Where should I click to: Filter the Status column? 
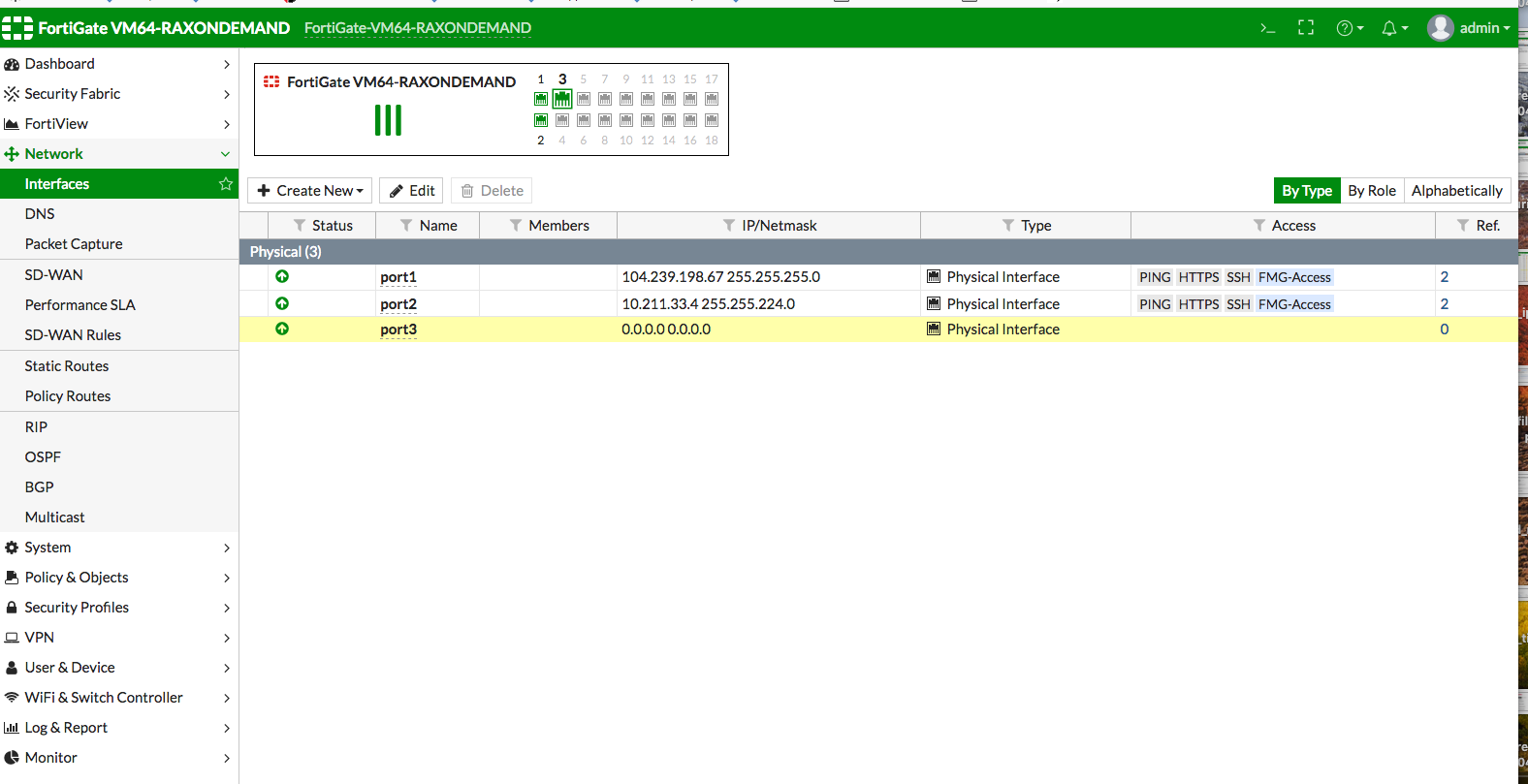[x=300, y=225]
